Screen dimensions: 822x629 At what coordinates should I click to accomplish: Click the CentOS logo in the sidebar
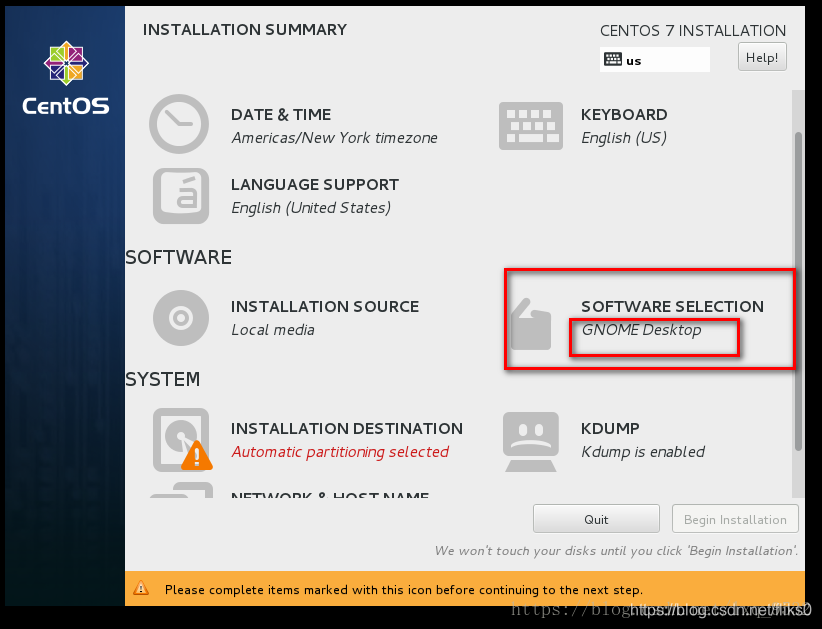66,78
